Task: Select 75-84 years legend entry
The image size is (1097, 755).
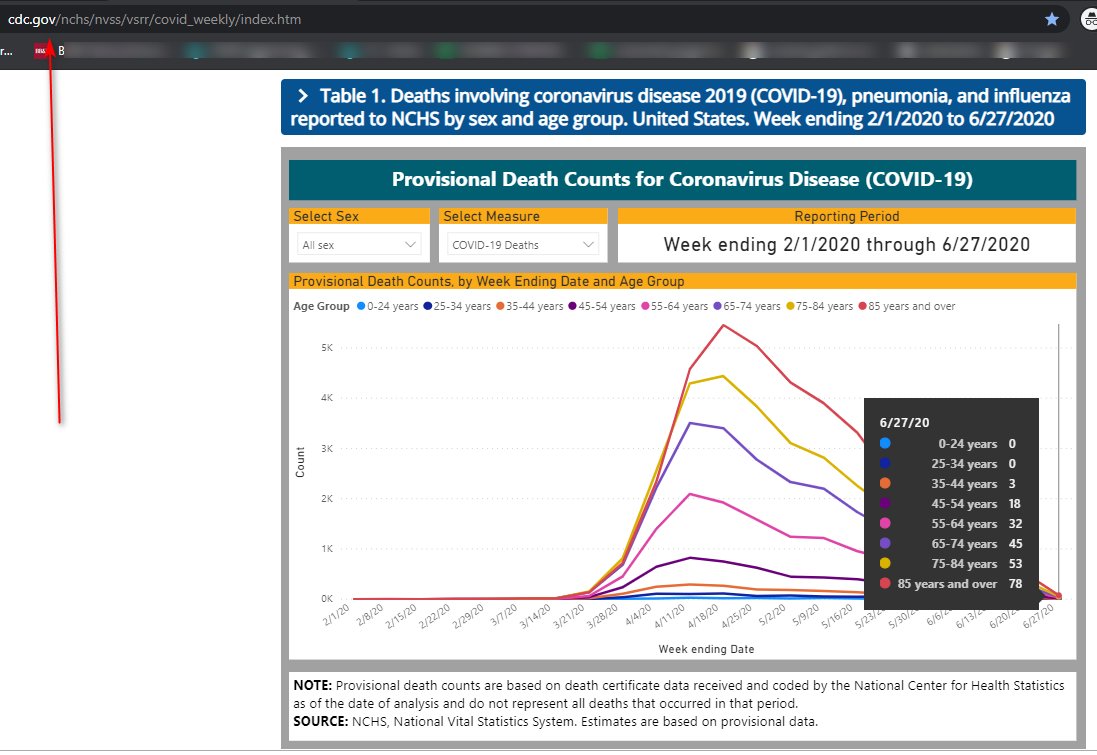Action: point(819,306)
